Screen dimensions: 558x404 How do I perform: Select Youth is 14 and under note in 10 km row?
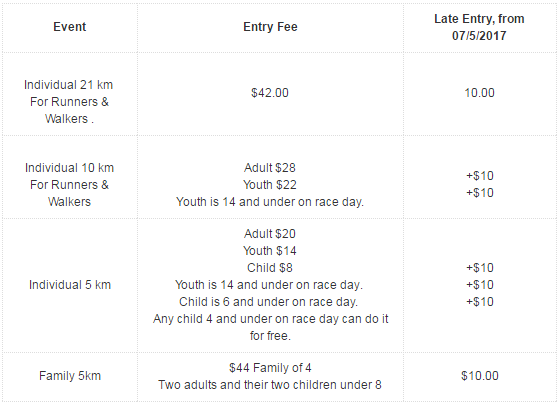[x=270, y=202]
